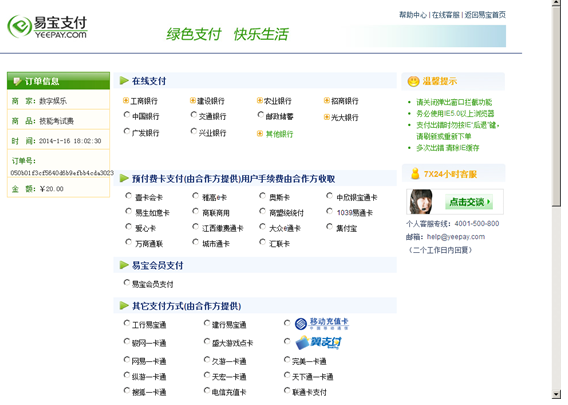Select the 联通卡支付 radio button
The height and width of the screenshot is (405, 568).
[287, 390]
